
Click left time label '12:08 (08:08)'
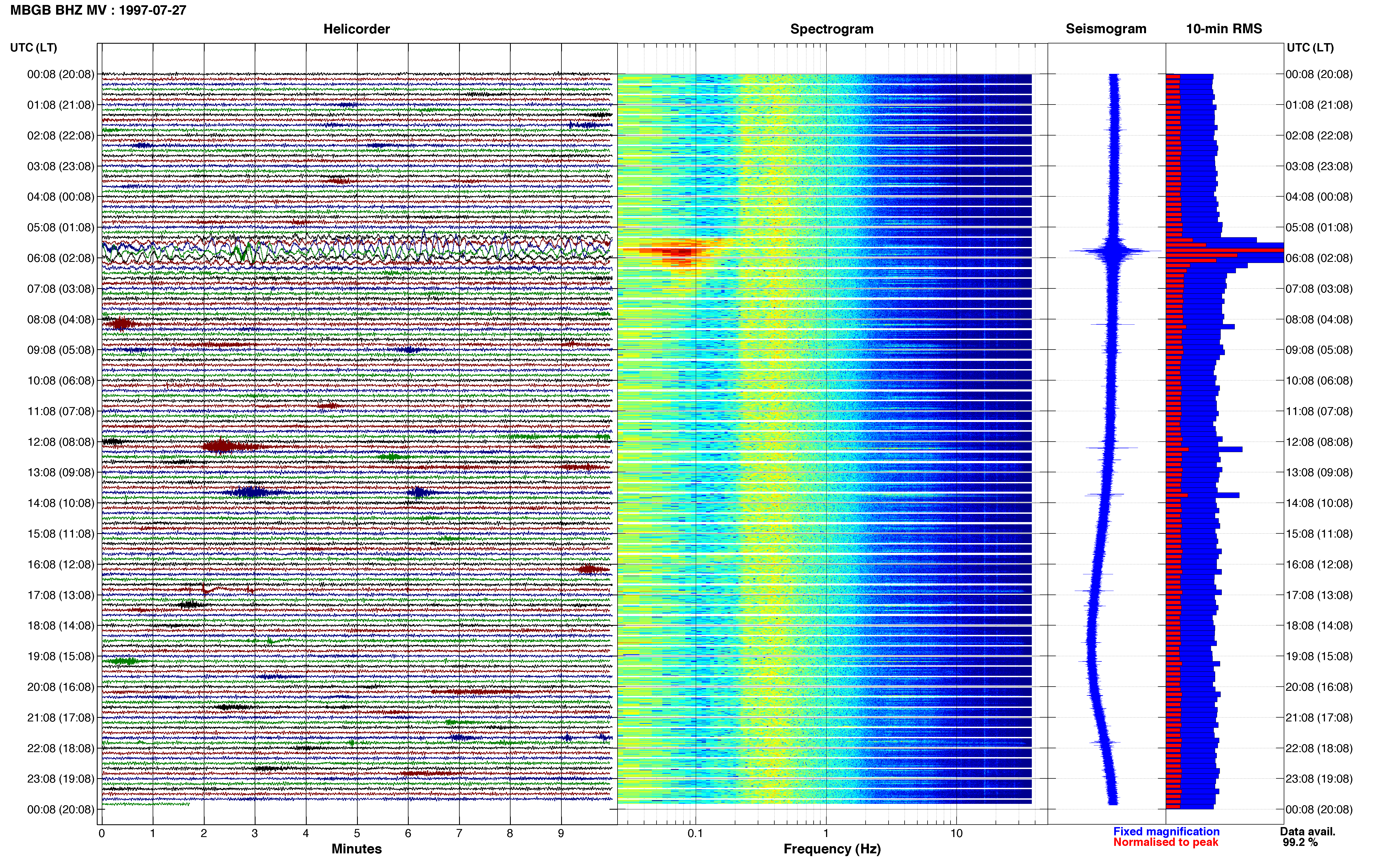[61, 442]
